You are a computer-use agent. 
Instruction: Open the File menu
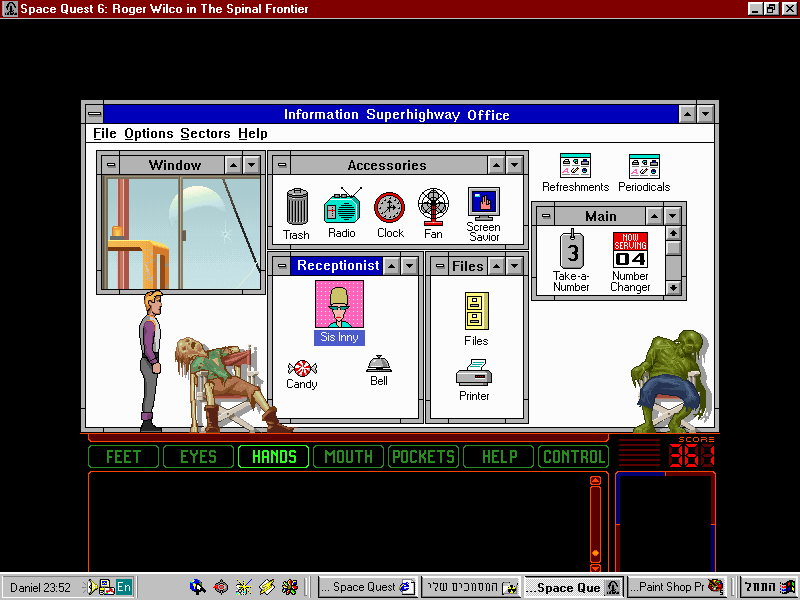click(104, 133)
